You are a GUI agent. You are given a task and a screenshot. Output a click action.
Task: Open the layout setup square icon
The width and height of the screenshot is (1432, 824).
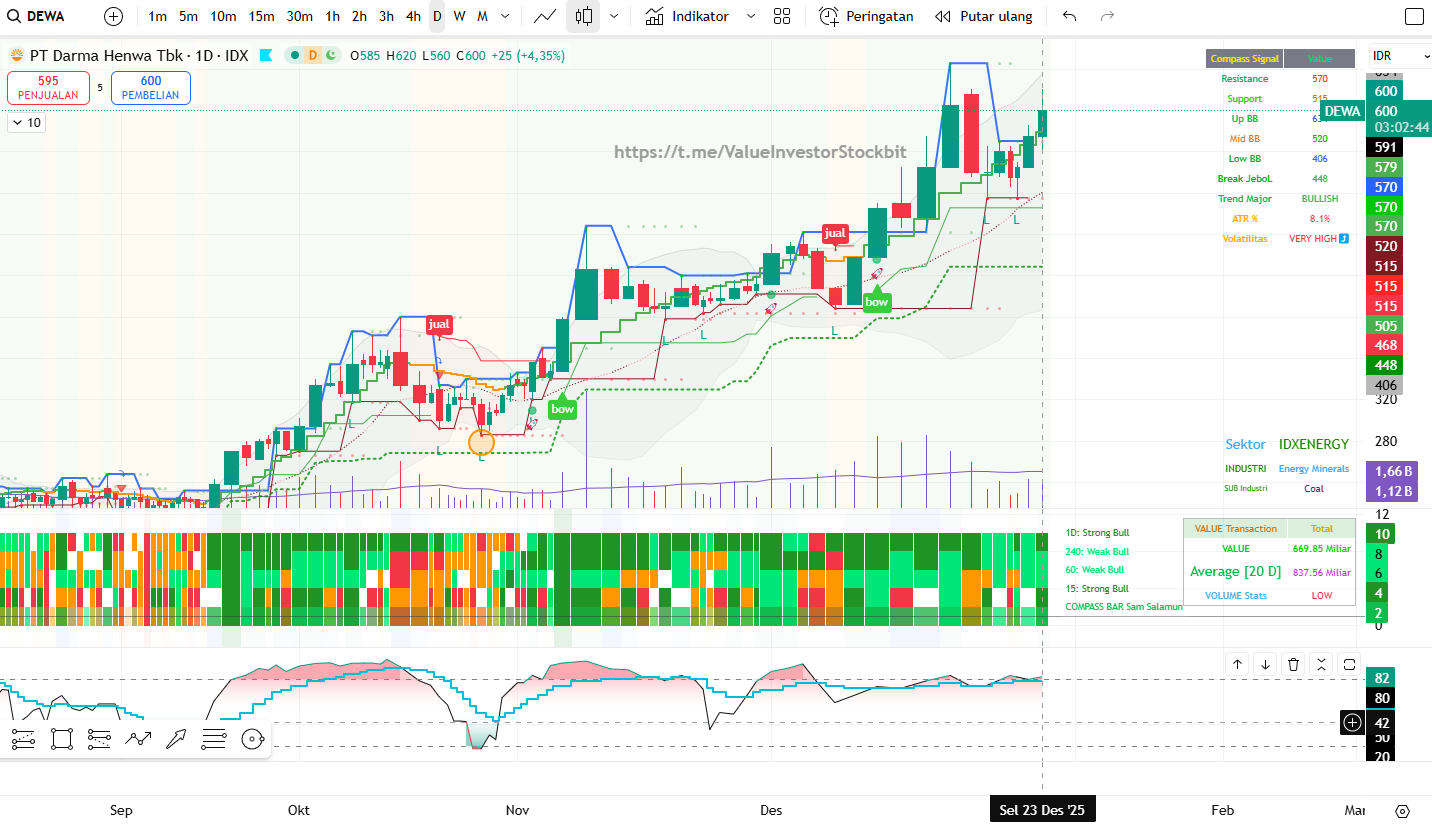(1414, 16)
